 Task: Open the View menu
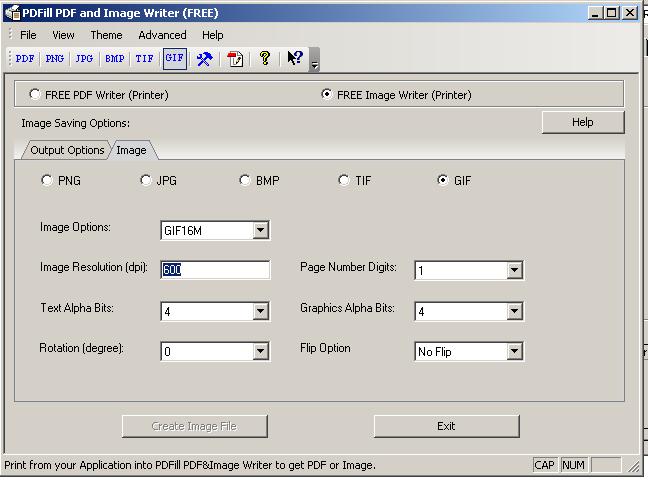click(63, 35)
